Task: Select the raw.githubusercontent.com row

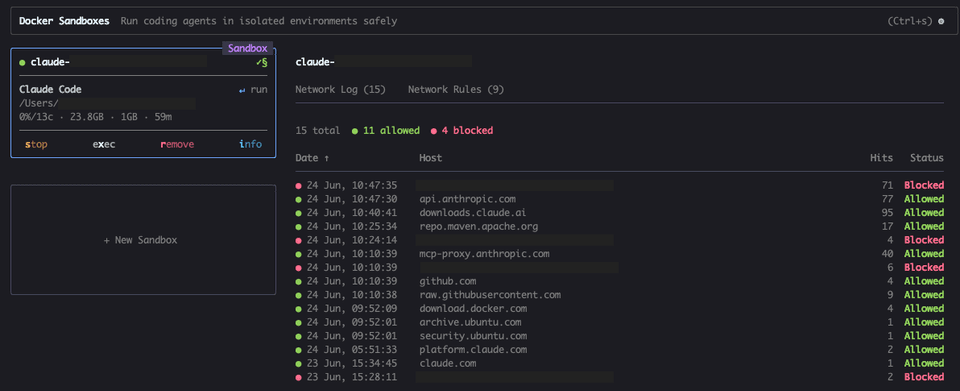Action: click(x=620, y=295)
